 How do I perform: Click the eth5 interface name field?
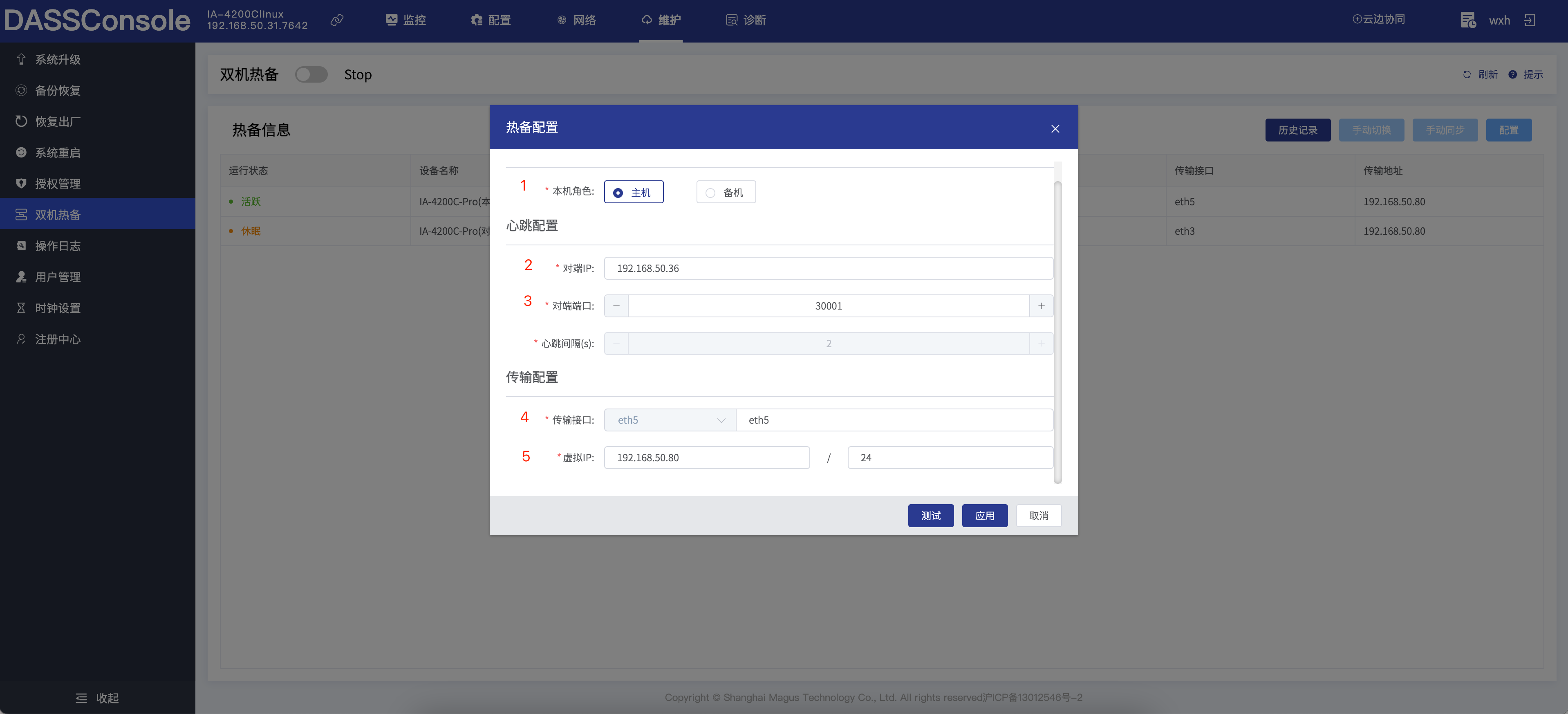895,420
